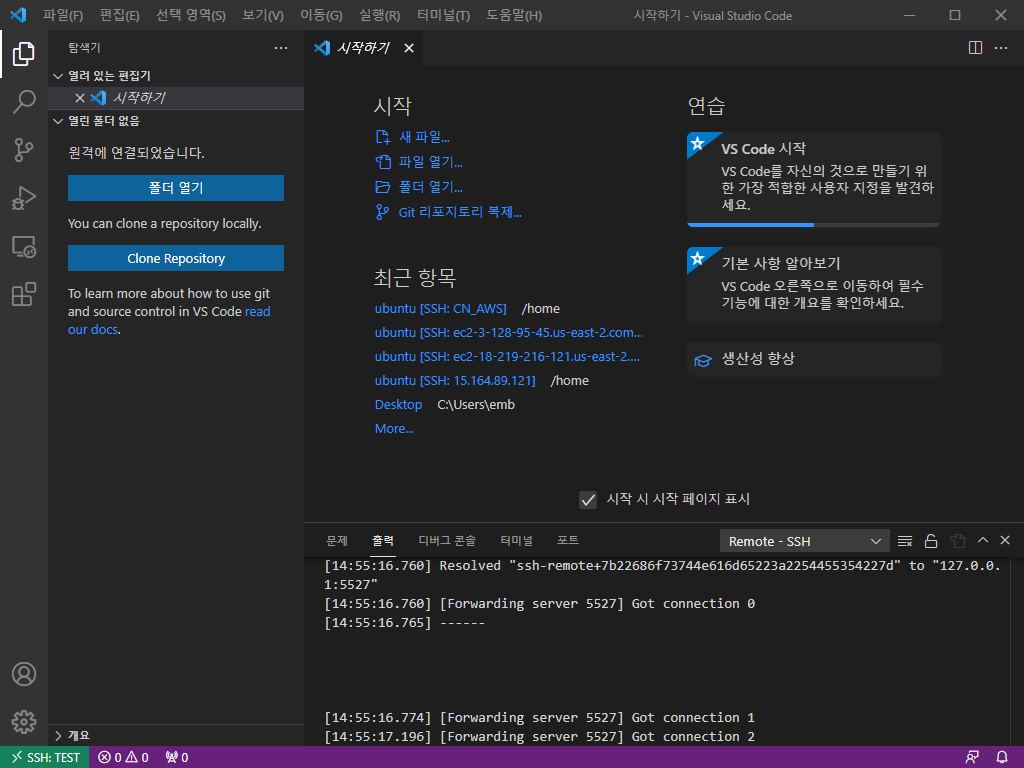This screenshot has width=1024, height=768.
Task: Open editor more actions ellipsis
Action: pyautogui.click(x=1000, y=48)
